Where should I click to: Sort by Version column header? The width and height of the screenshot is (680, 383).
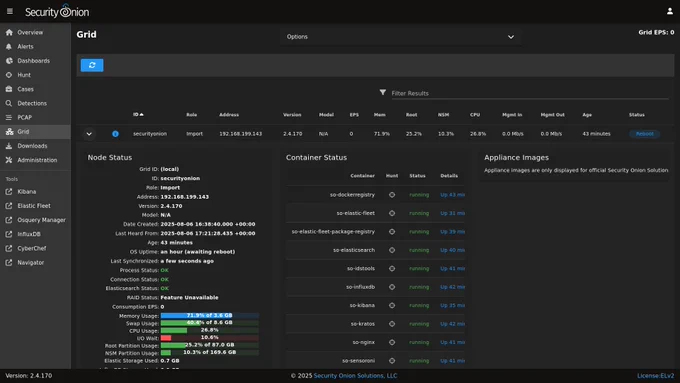tap(292, 115)
